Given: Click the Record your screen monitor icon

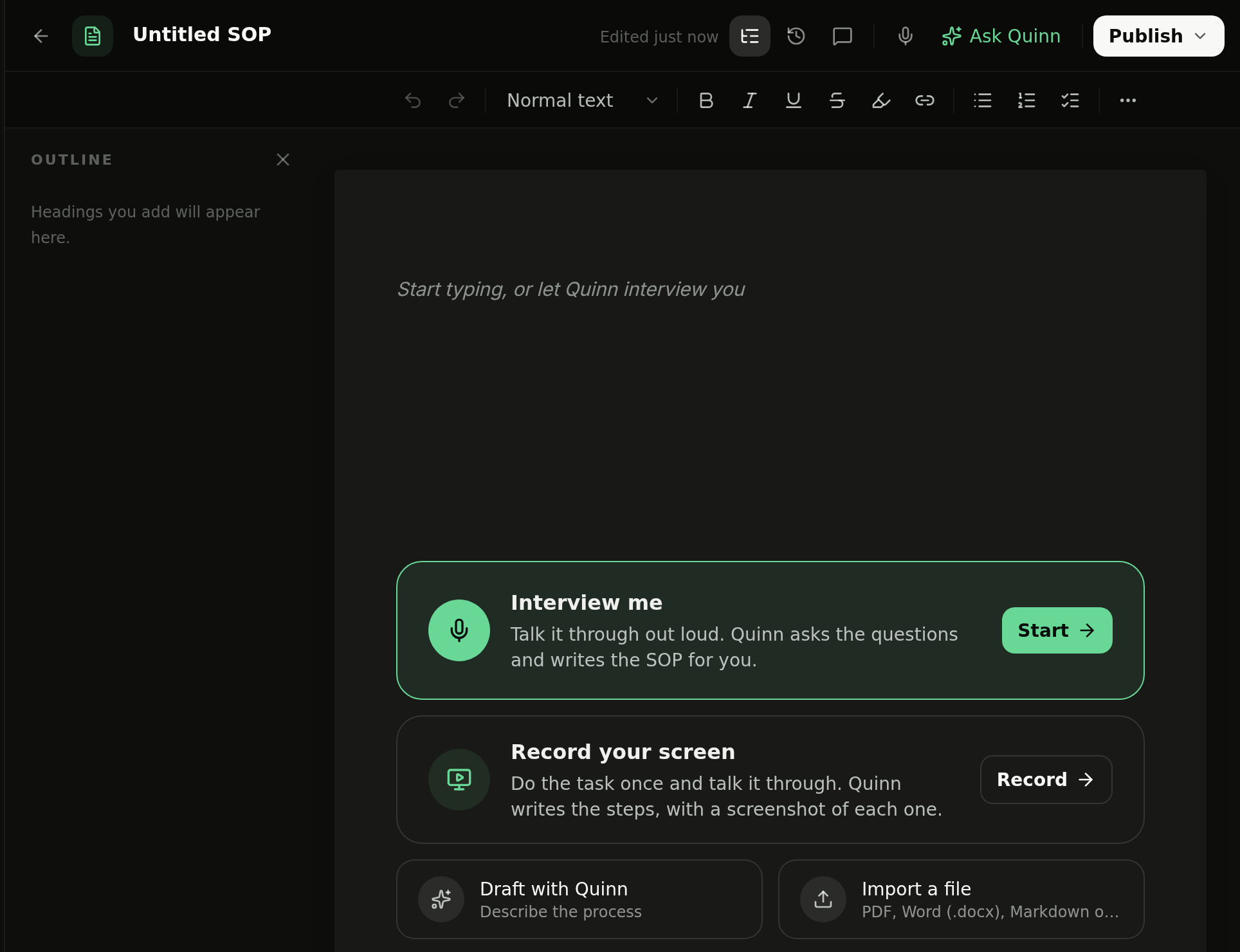Looking at the screenshot, I should coord(459,780).
